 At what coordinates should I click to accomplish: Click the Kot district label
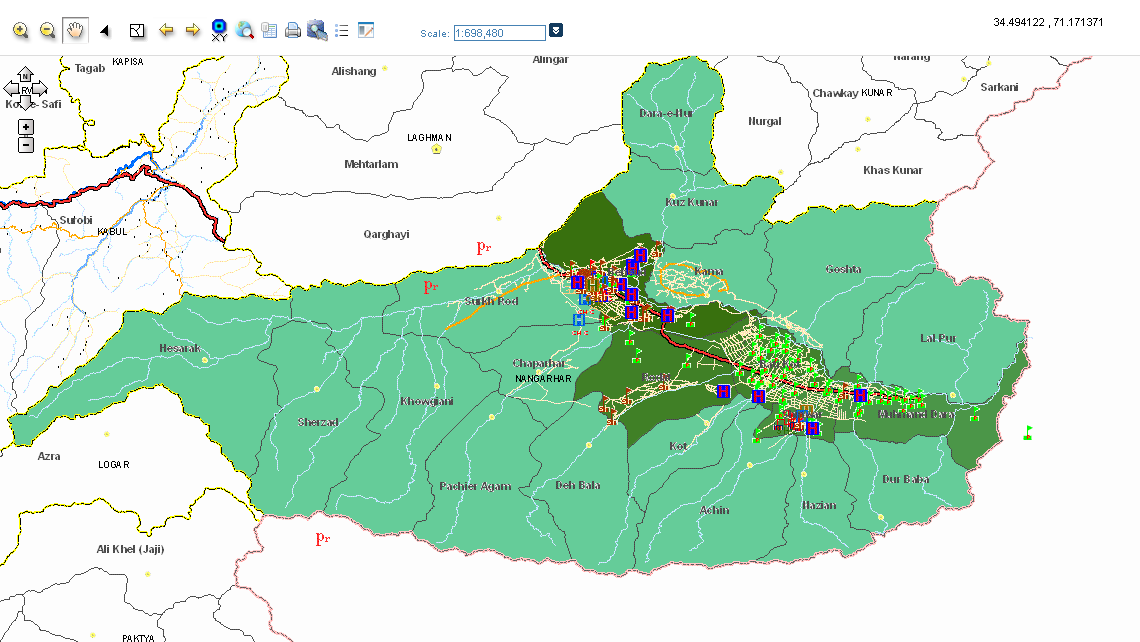coord(678,446)
